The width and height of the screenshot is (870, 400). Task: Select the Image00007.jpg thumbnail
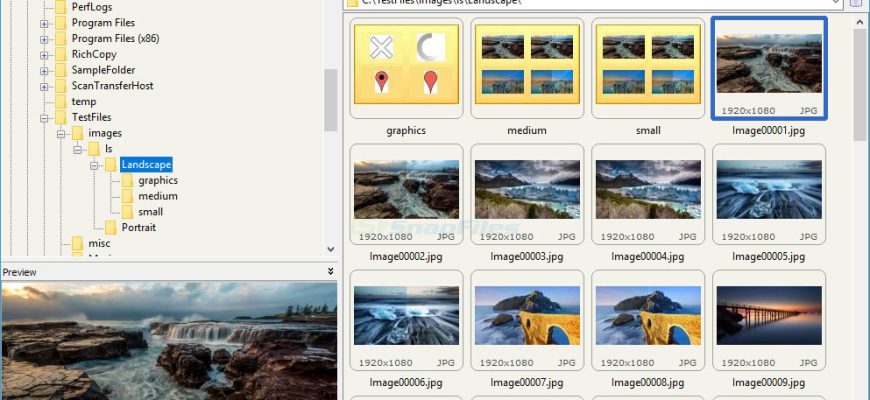coord(527,320)
